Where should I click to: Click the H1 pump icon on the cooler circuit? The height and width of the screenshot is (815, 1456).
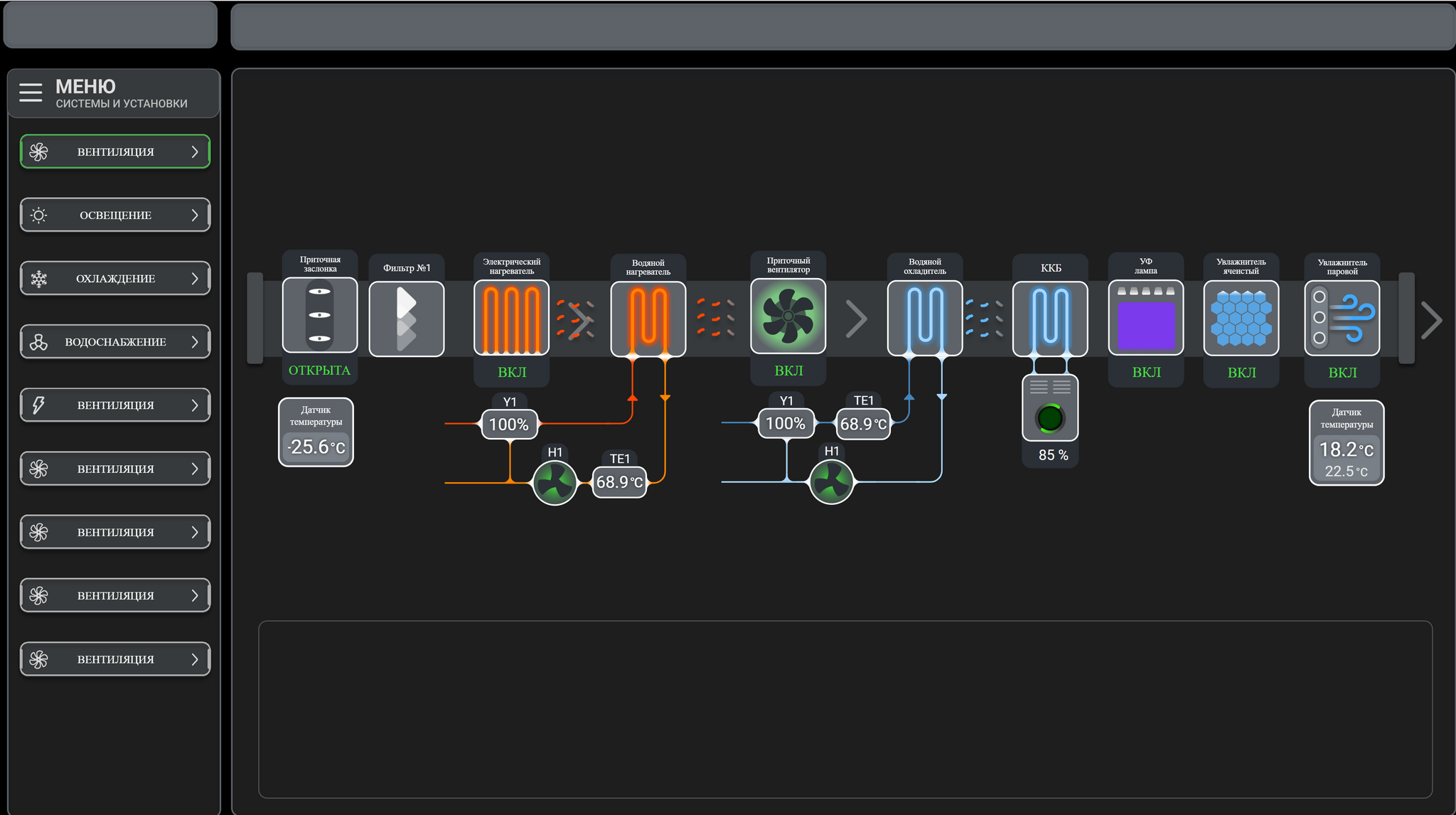coord(832,481)
